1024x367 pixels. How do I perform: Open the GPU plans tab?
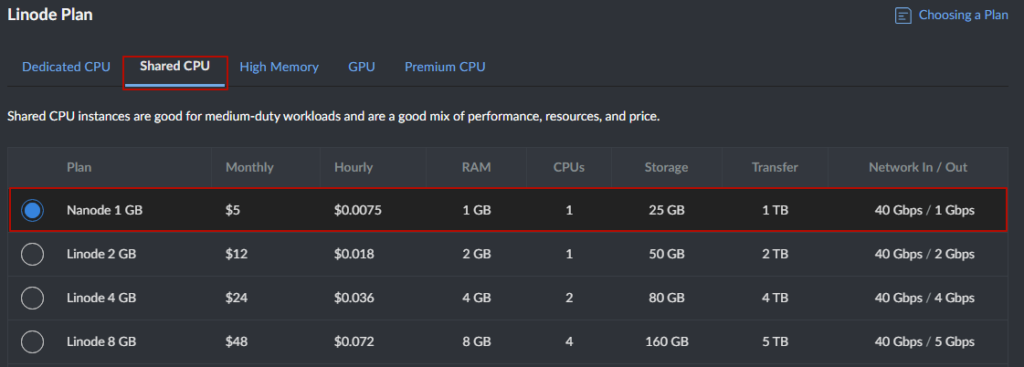[x=361, y=67]
